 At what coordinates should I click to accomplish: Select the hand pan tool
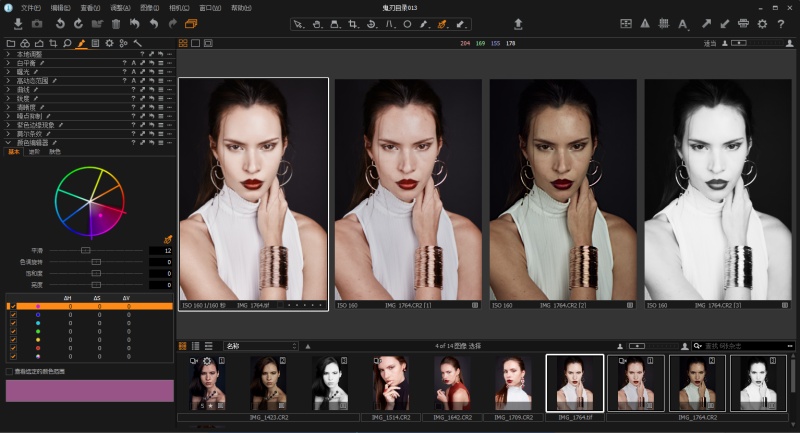316,24
